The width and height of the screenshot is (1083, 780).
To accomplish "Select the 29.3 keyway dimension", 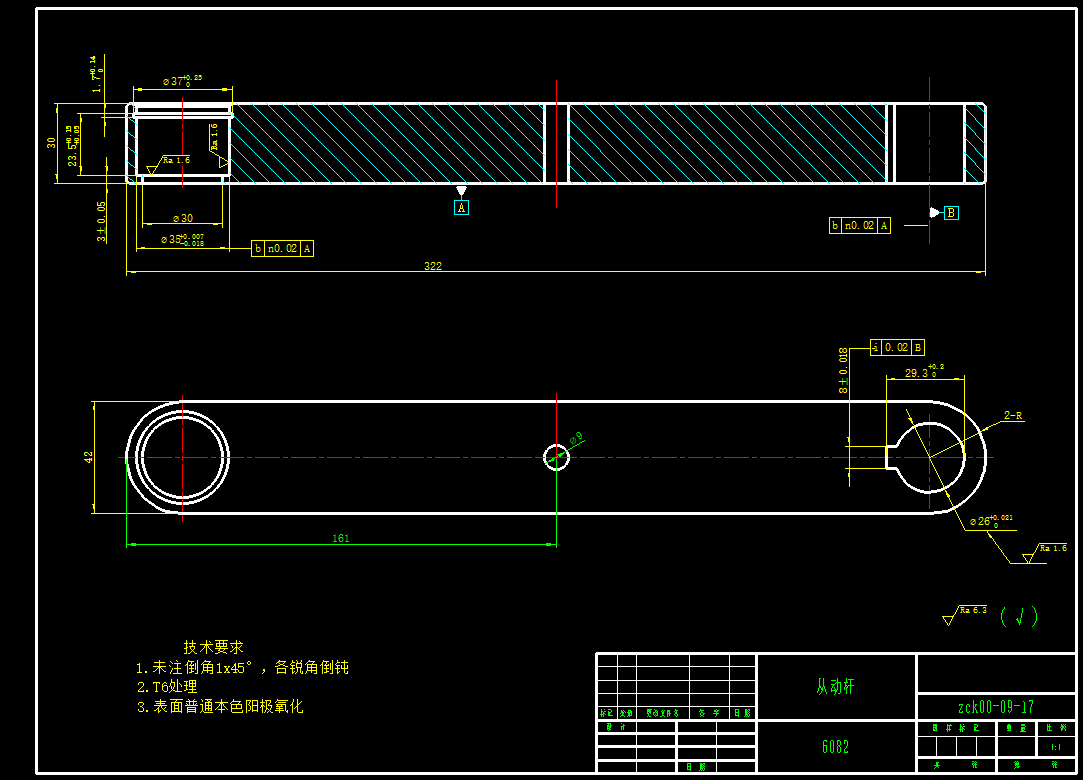I will click(x=924, y=372).
